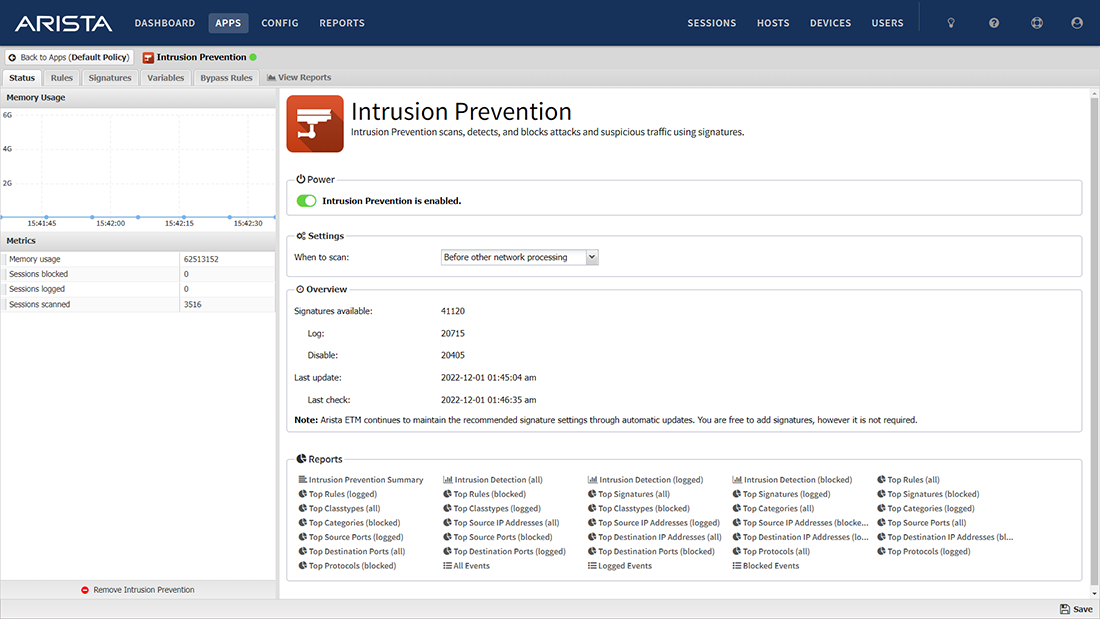
Task: Open Intrusion Prevention Summary report
Action: coord(361,480)
